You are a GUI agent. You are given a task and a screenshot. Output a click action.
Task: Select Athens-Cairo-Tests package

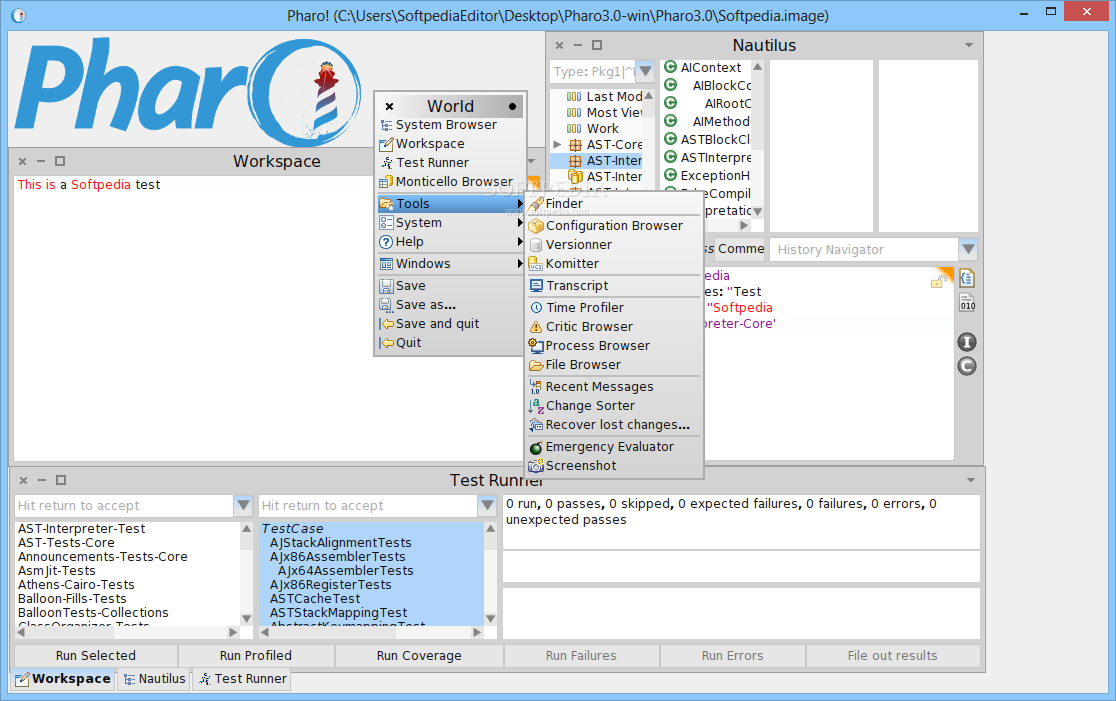click(x=76, y=585)
